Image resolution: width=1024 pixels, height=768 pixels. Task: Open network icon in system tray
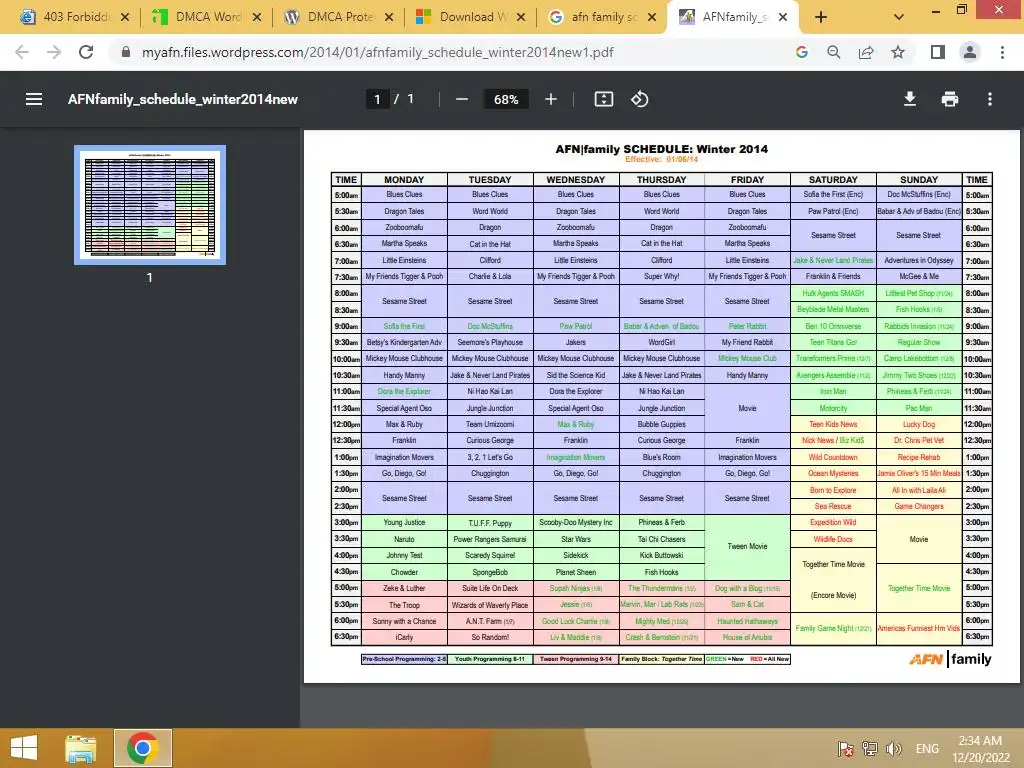click(x=869, y=748)
